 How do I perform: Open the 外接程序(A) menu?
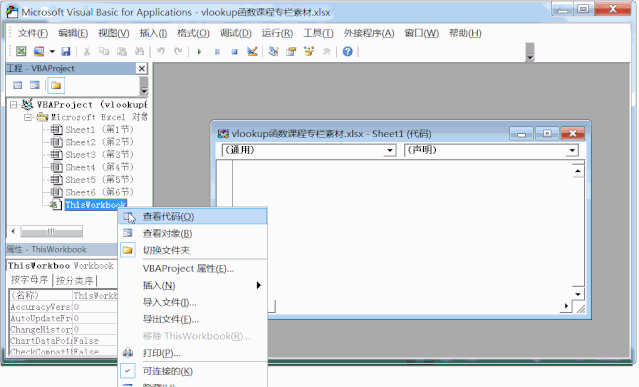369,33
